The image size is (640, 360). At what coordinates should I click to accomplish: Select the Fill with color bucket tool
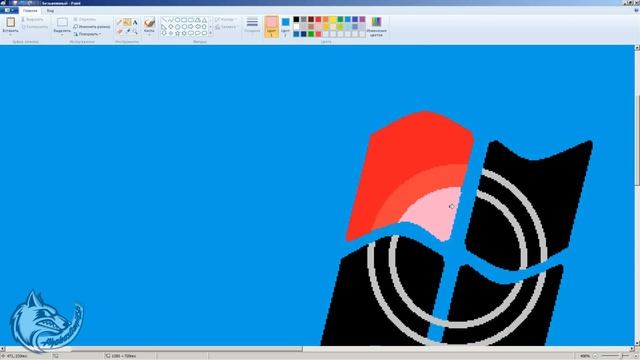[127, 22]
